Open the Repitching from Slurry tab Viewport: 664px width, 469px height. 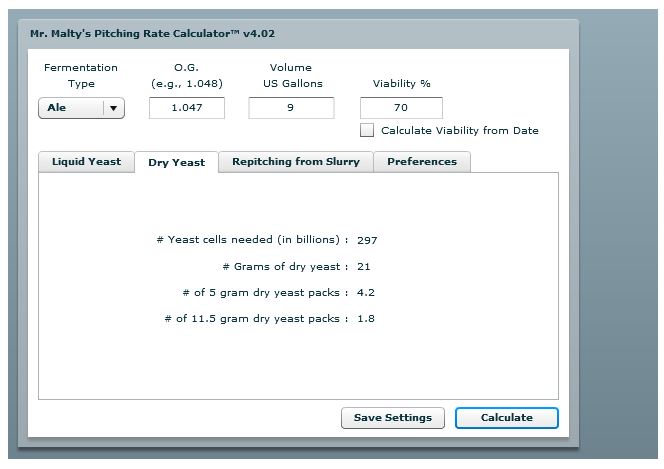[295, 162]
